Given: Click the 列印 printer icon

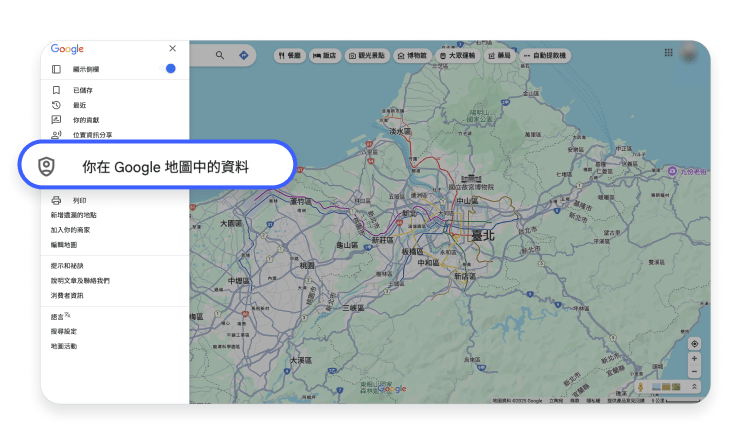Looking at the screenshot, I should point(56,200).
